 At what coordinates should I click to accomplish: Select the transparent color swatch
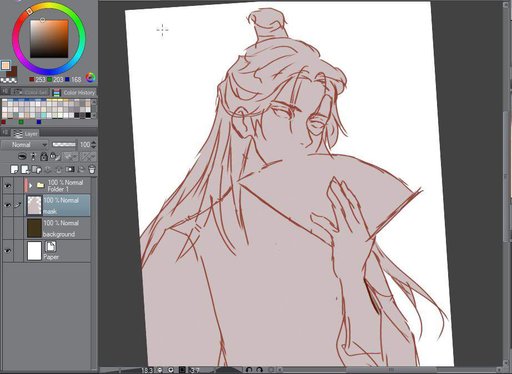[x=9, y=80]
